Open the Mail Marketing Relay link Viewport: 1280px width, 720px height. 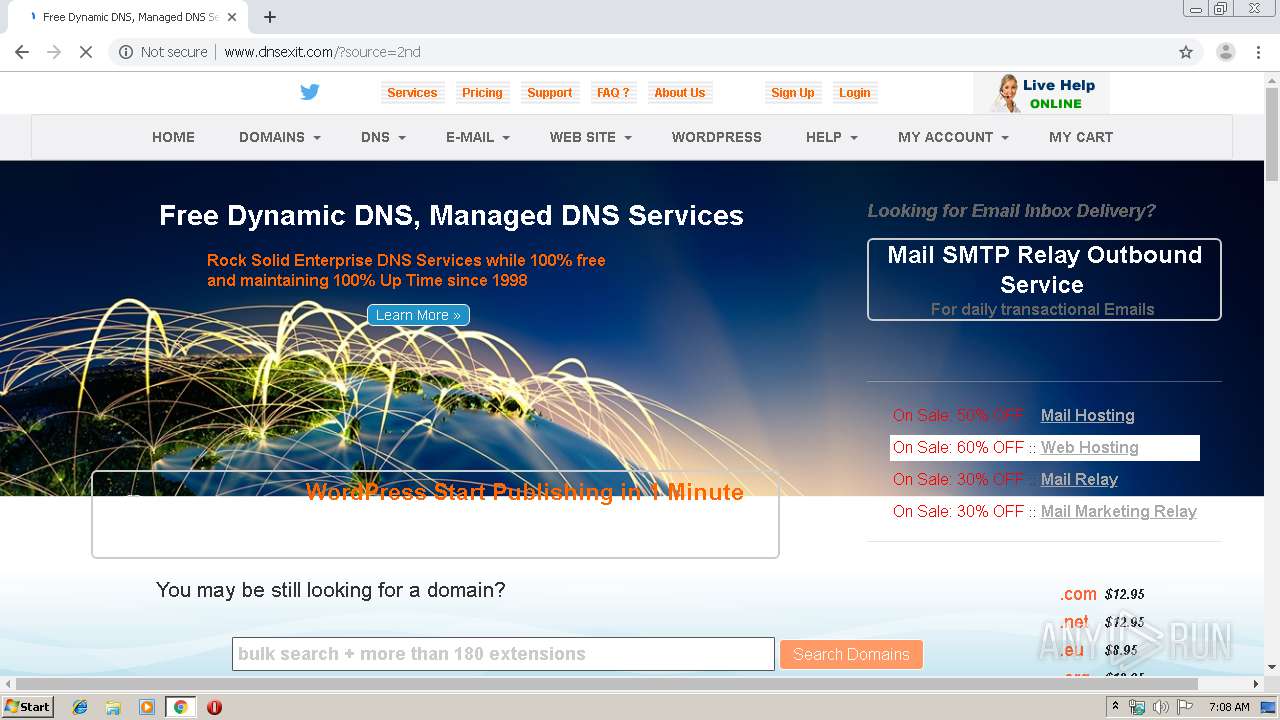[x=1118, y=511]
